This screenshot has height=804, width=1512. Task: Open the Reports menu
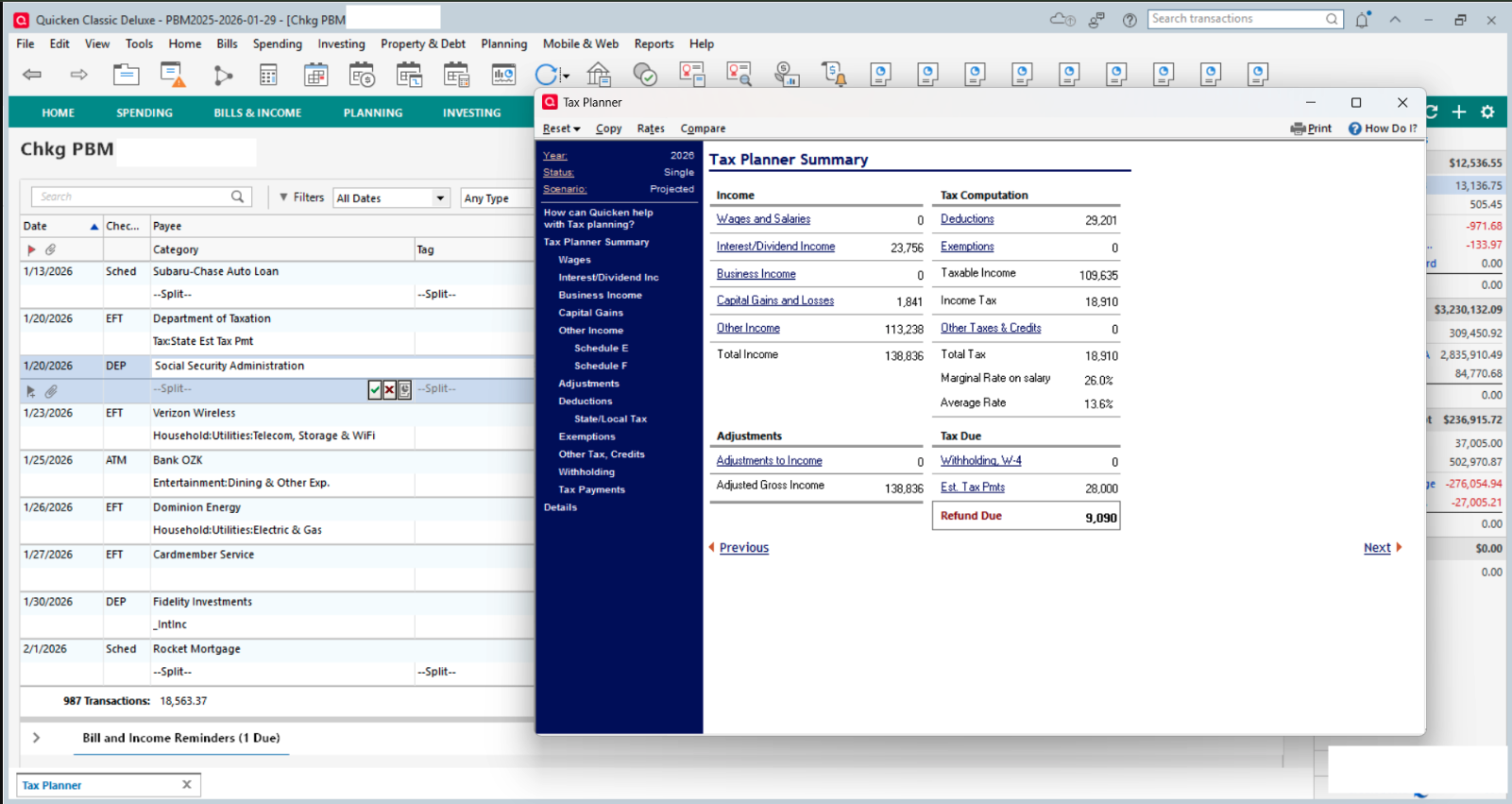click(654, 43)
